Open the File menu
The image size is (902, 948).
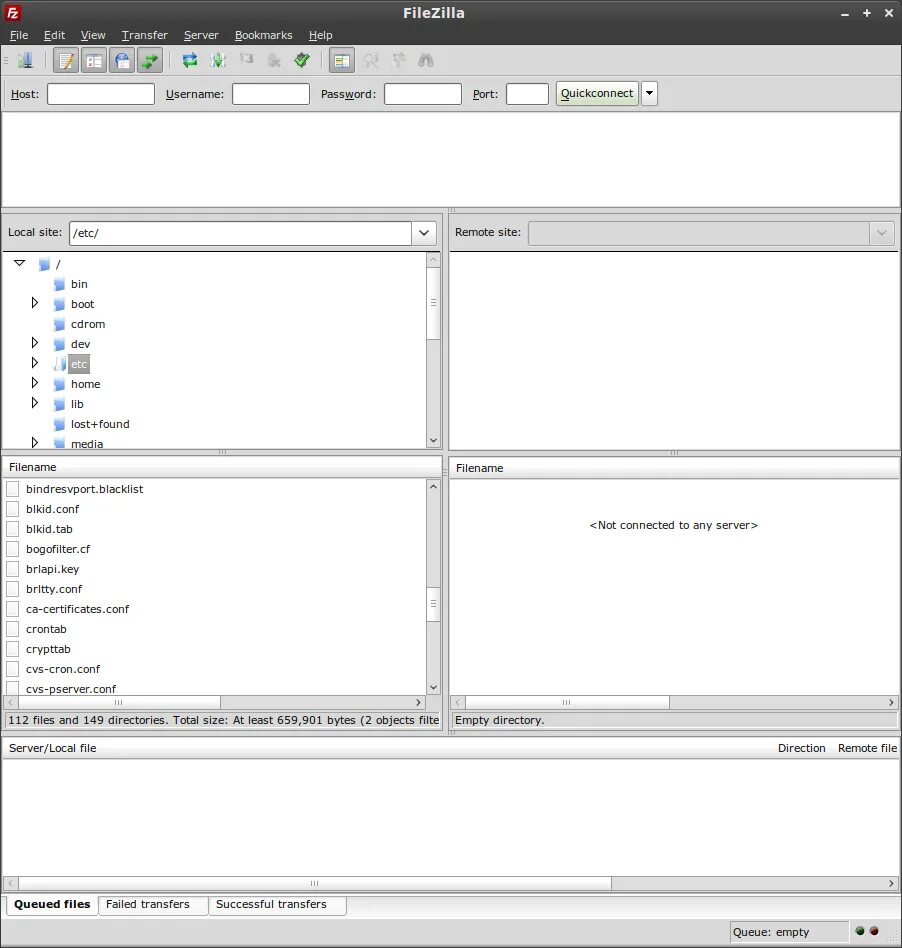tap(19, 35)
